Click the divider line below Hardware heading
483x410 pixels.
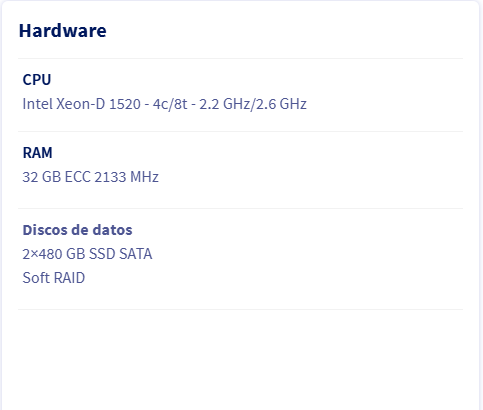pos(240,59)
